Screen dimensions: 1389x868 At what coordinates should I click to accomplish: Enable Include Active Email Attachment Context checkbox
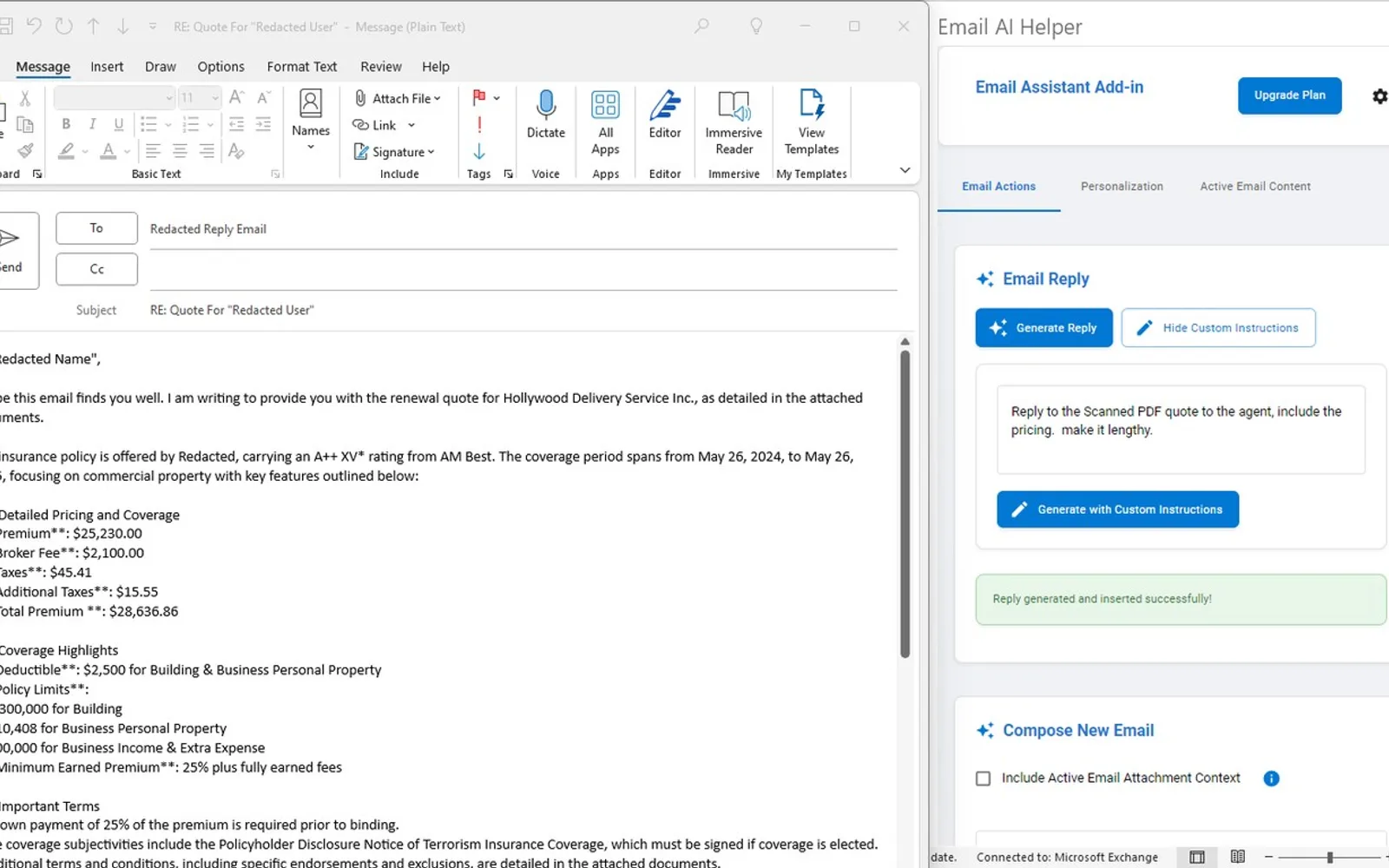(x=983, y=779)
